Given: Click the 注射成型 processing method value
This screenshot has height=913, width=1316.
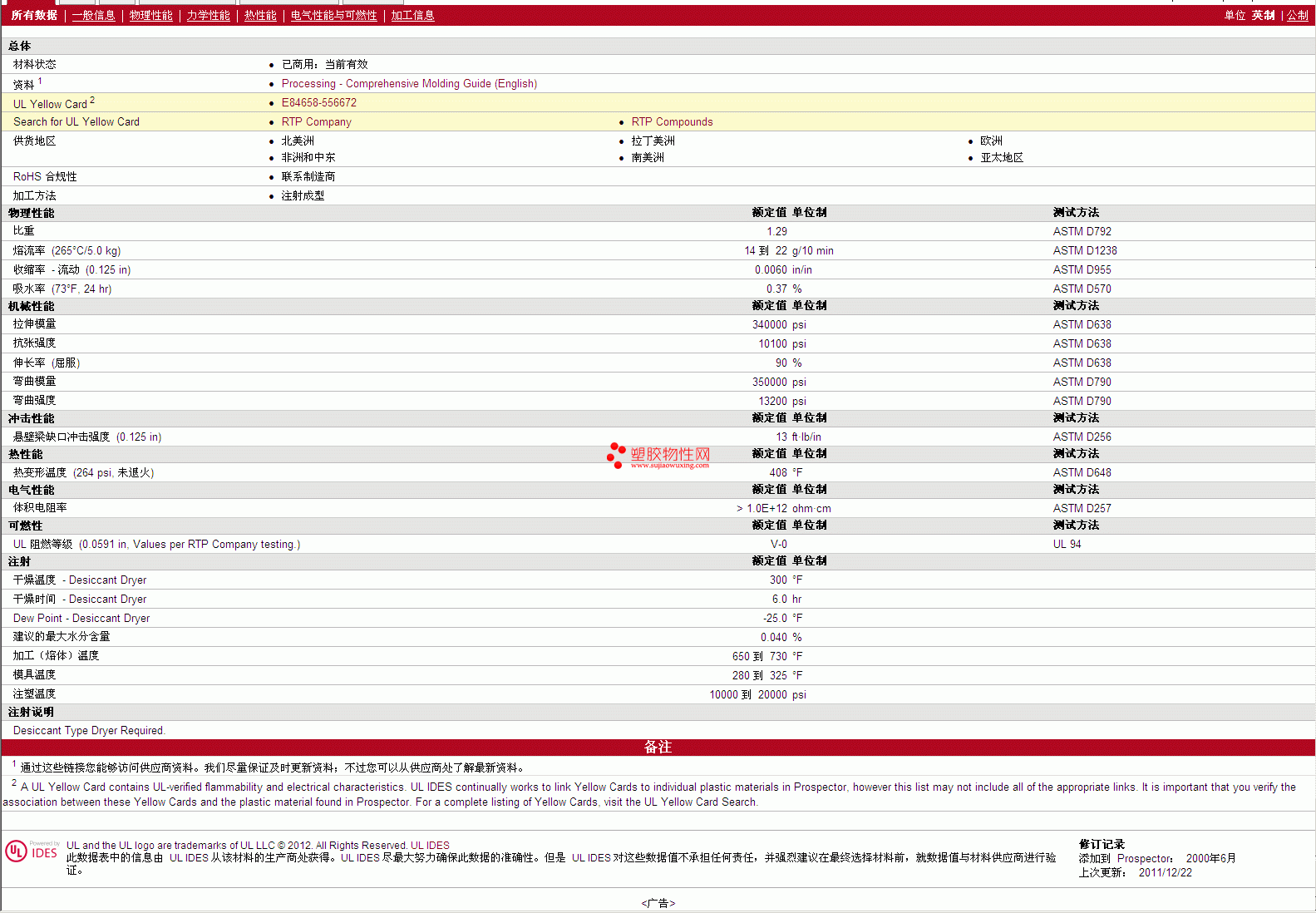Looking at the screenshot, I should (x=303, y=195).
